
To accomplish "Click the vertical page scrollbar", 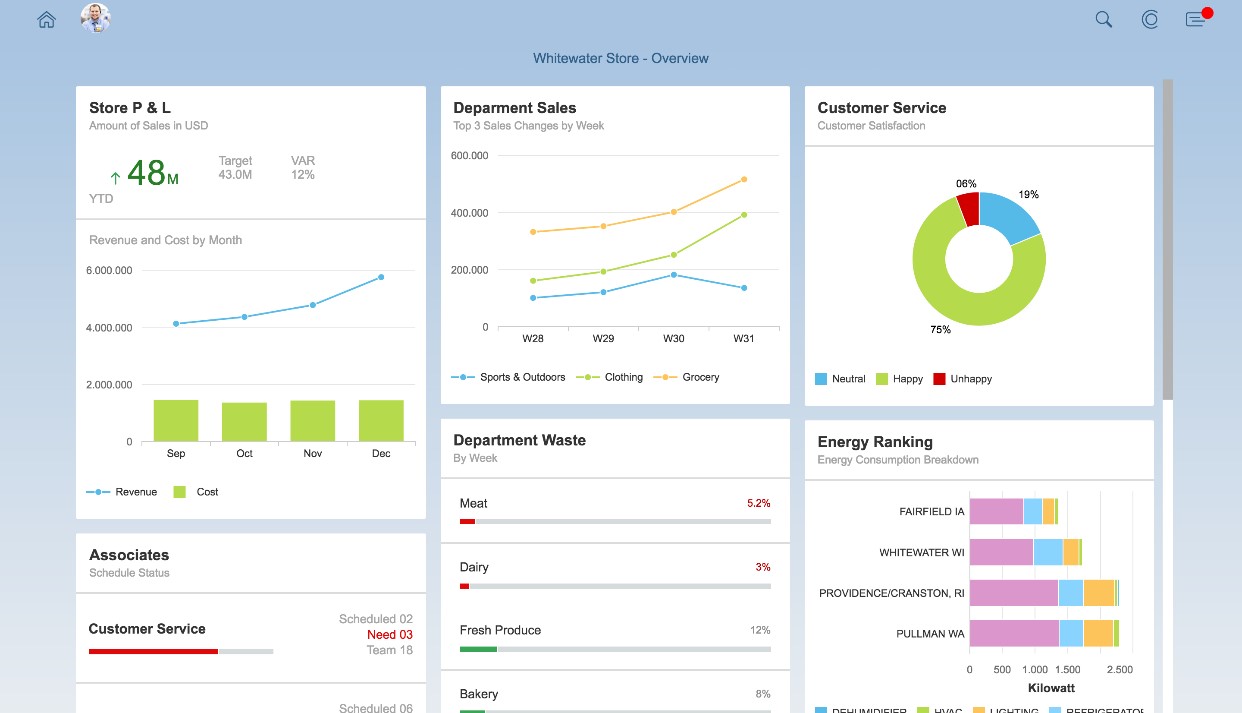I will tap(1167, 240).
